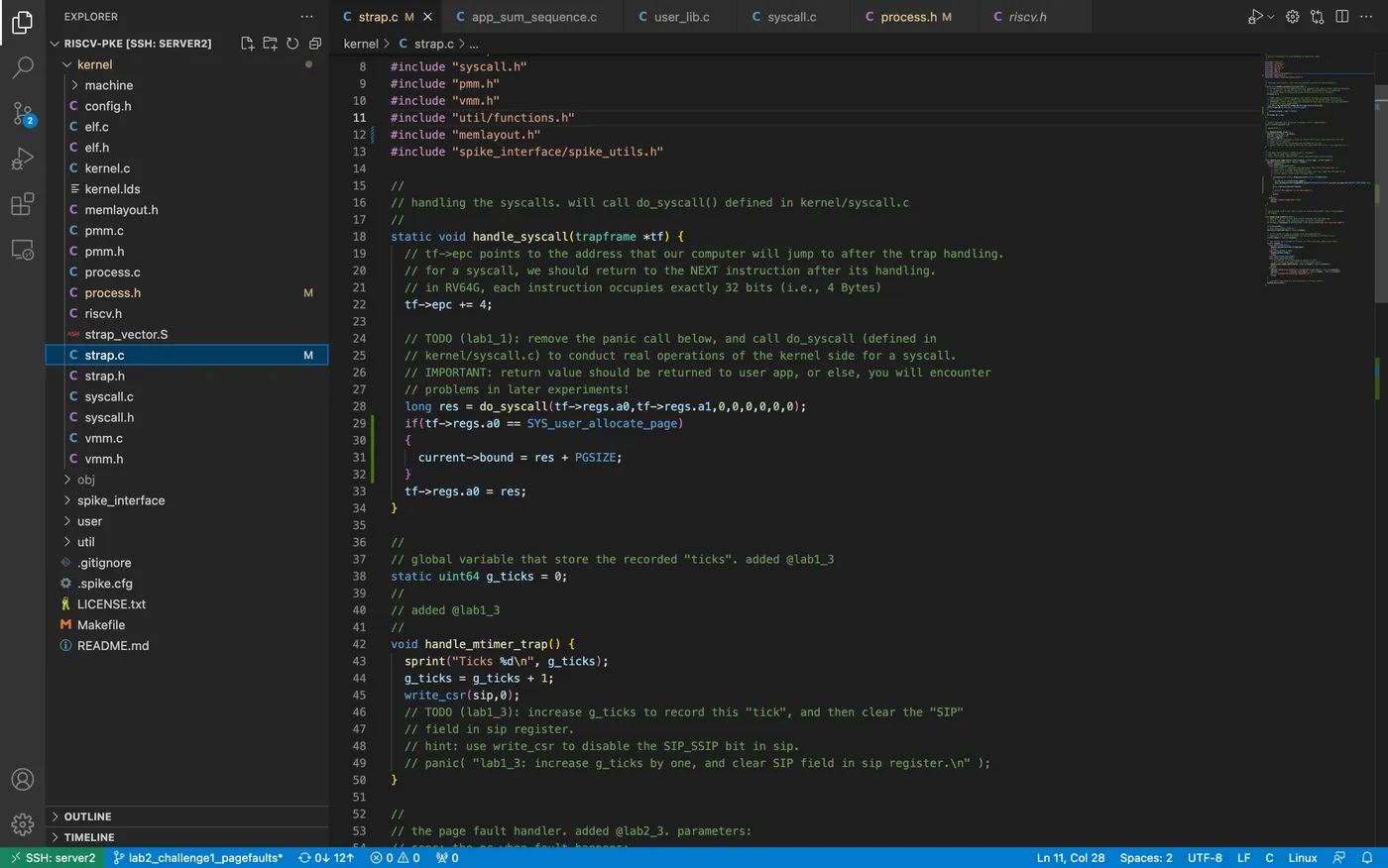Synchronize changes in status bar
The image size is (1388, 868).
click(326, 858)
